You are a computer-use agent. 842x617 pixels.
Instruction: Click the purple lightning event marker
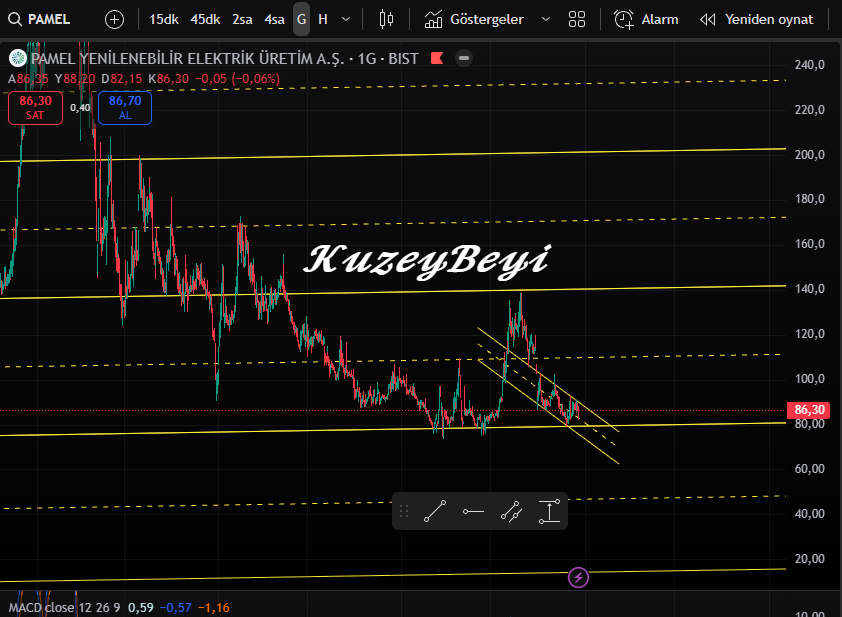click(578, 578)
